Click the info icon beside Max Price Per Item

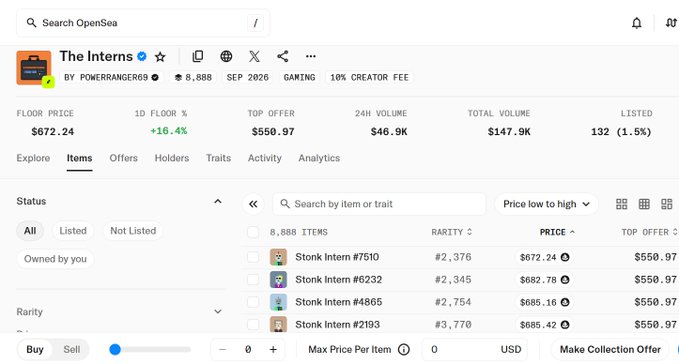click(404, 349)
